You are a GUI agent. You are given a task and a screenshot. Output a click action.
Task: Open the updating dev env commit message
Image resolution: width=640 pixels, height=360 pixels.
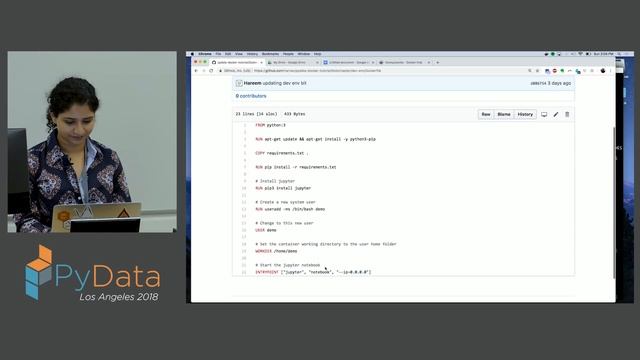284,83
